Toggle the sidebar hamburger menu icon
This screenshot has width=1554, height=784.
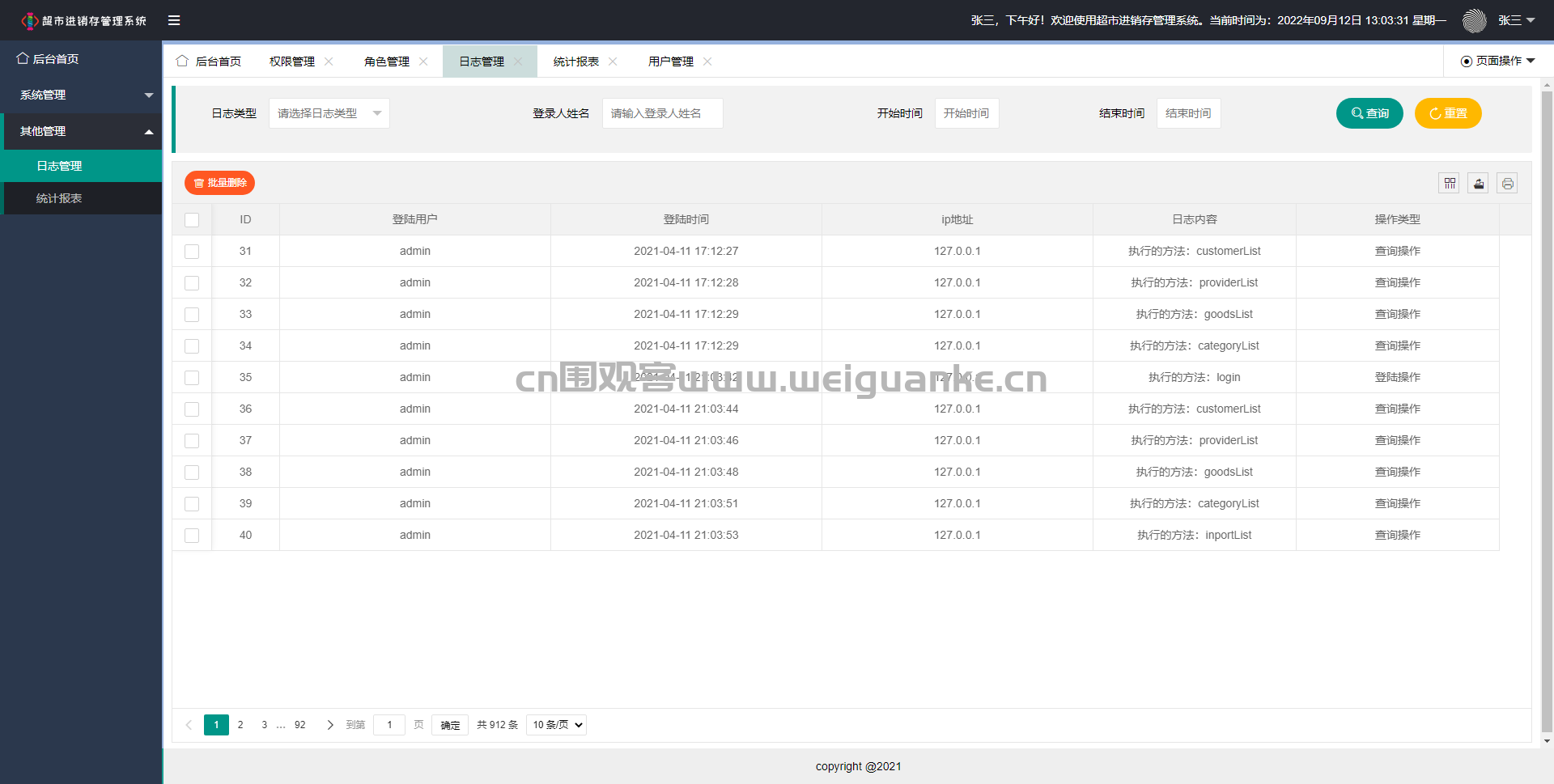click(174, 20)
